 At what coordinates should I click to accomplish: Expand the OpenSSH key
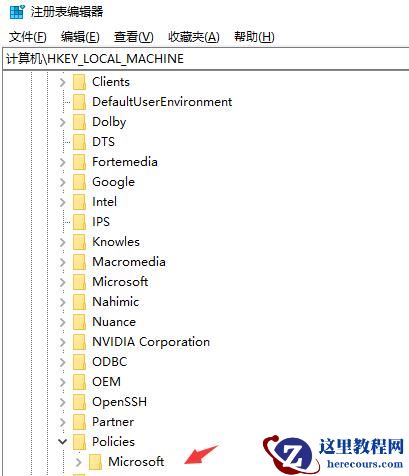coord(62,402)
